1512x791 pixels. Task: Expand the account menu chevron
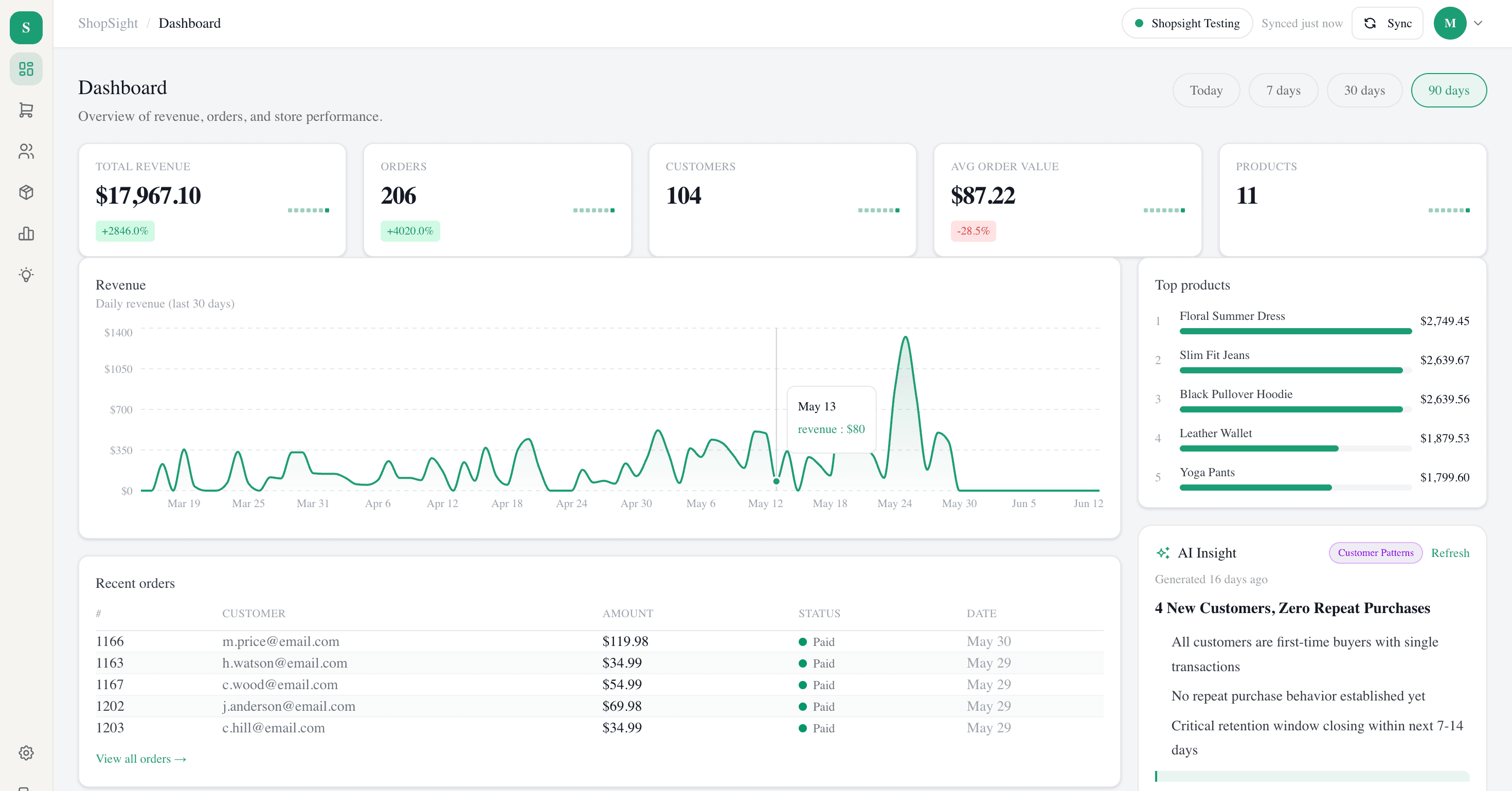tap(1478, 24)
